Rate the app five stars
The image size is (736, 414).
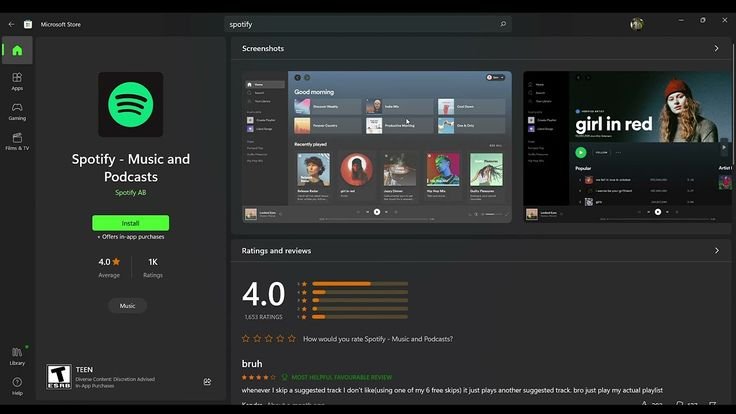point(291,338)
